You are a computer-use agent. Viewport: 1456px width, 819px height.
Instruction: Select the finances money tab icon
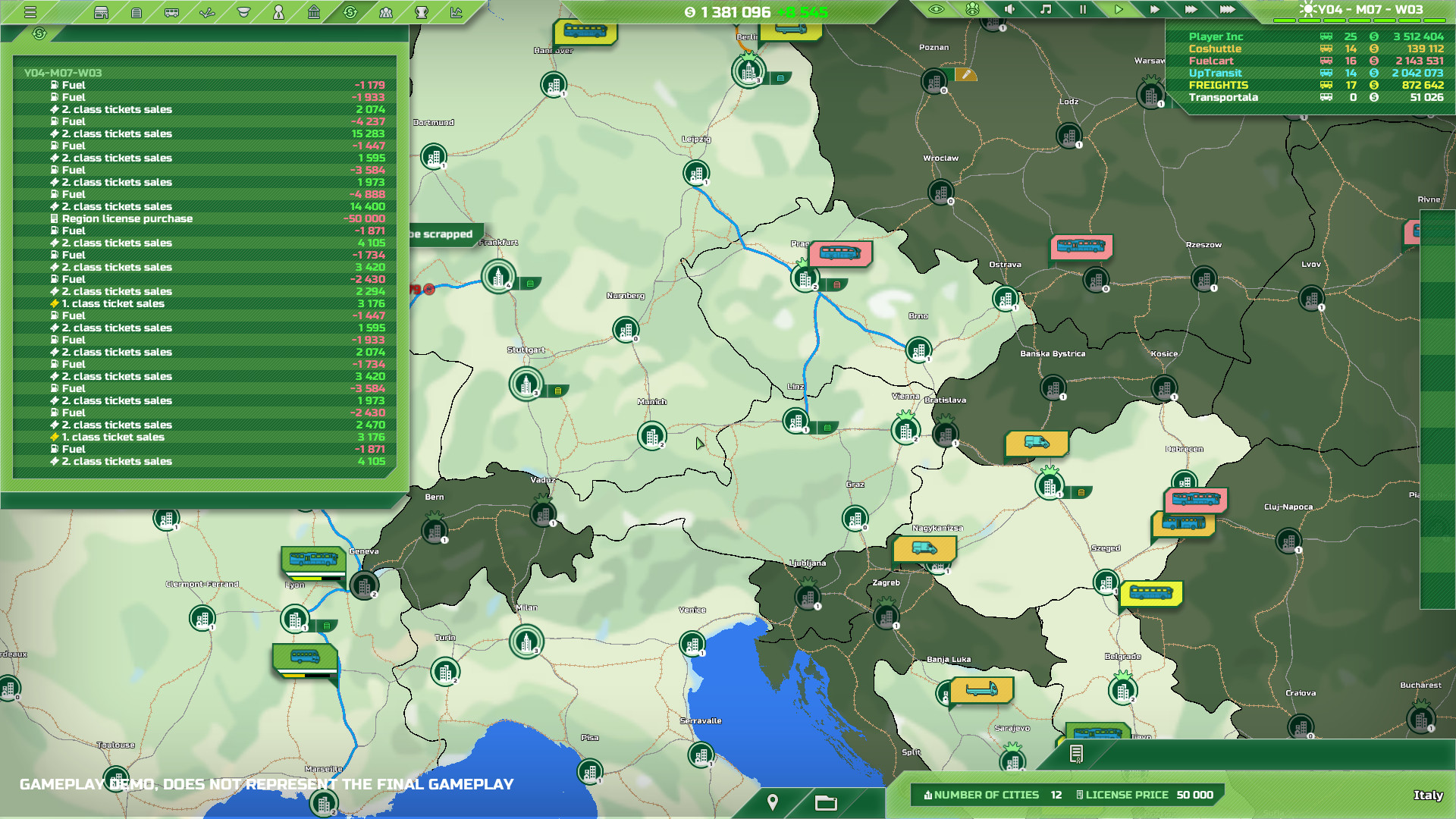pos(350,12)
